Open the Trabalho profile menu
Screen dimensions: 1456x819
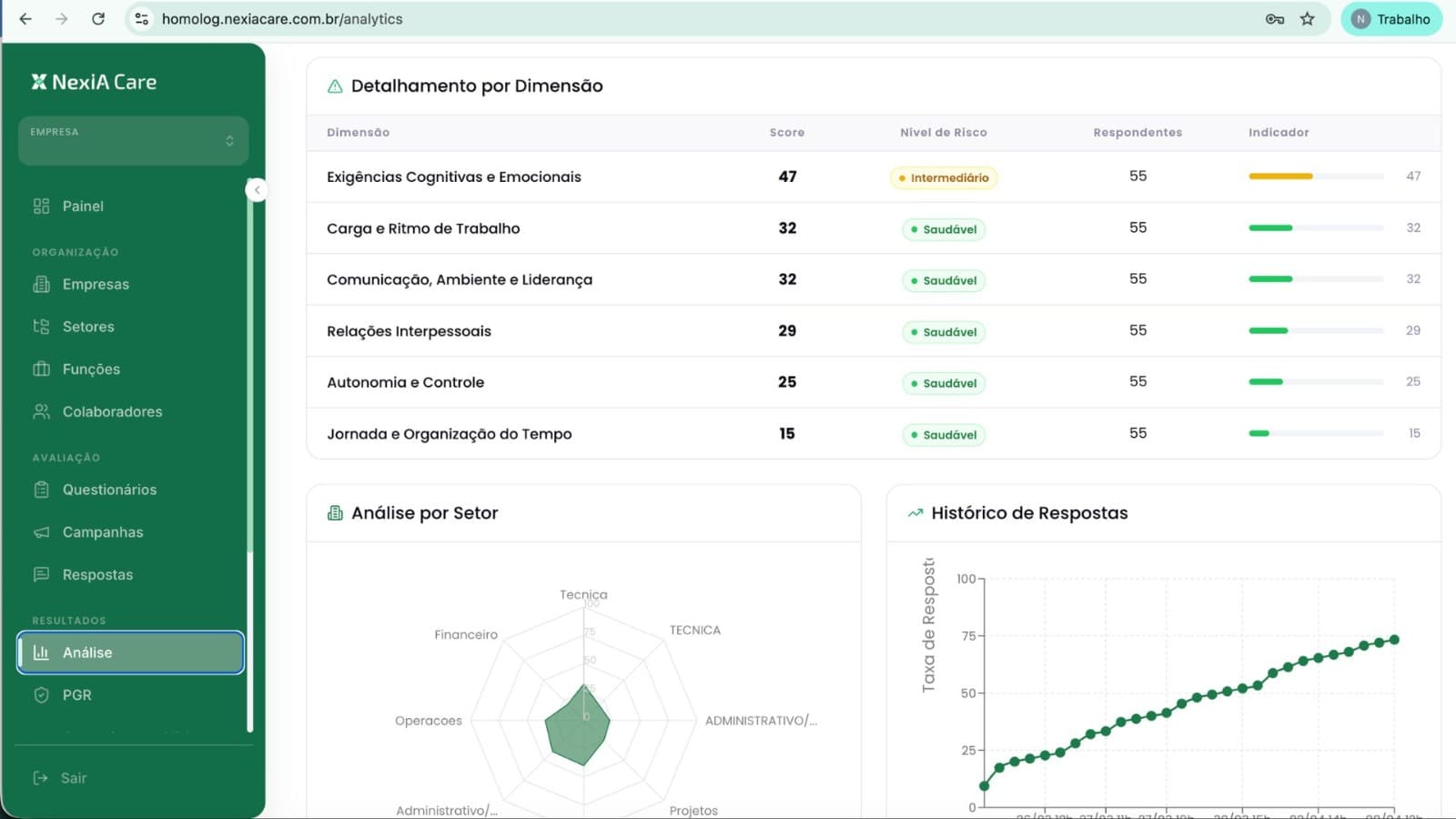(1391, 19)
